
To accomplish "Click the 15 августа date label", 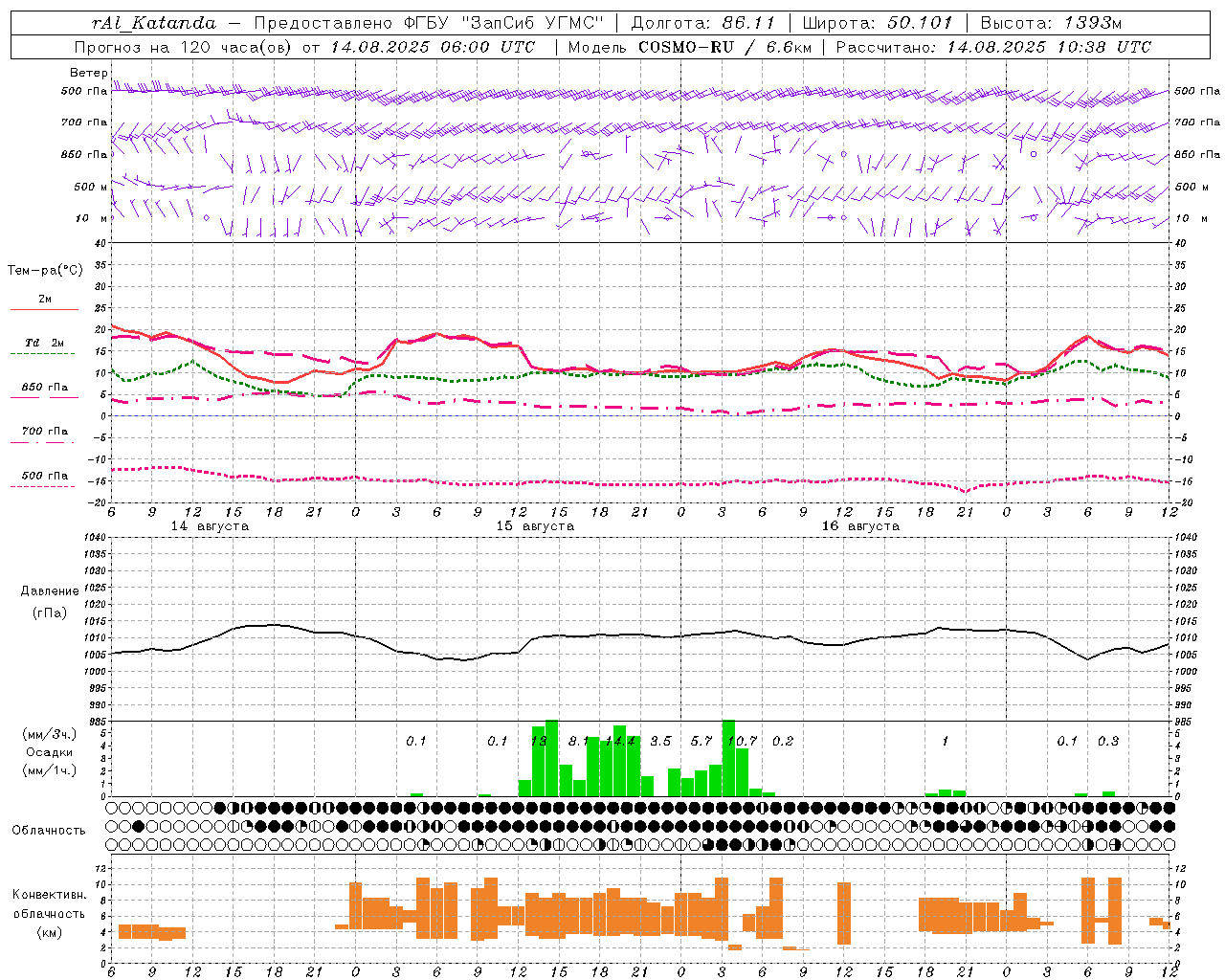I will click(x=535, y=526).
